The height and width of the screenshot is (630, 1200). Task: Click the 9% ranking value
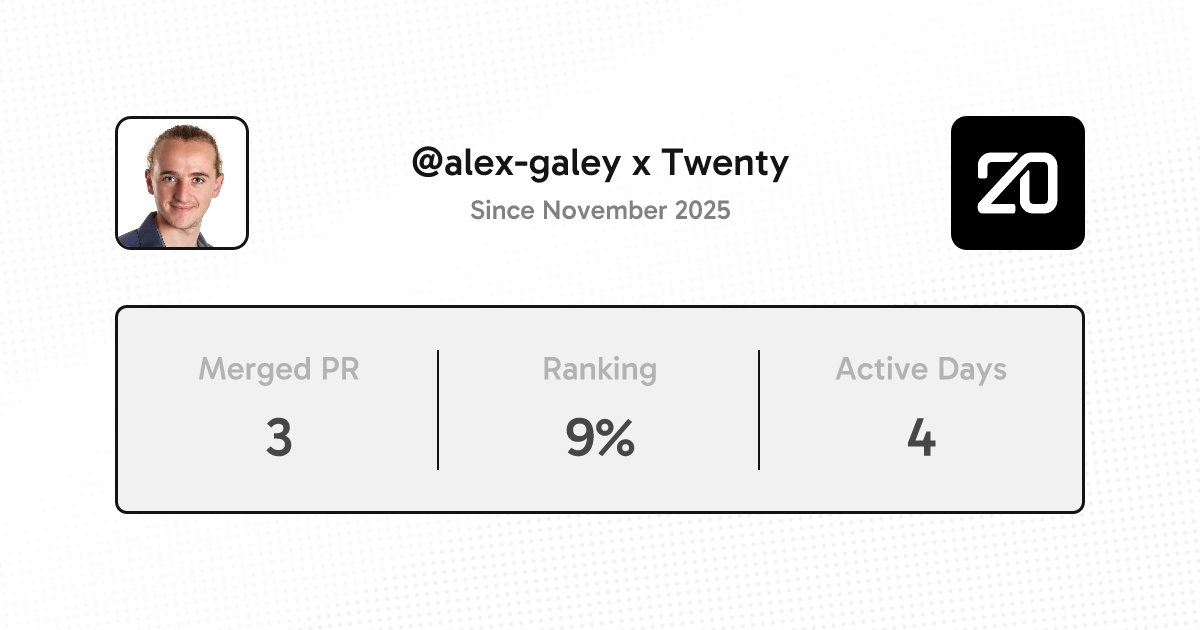tap(599, 438)
